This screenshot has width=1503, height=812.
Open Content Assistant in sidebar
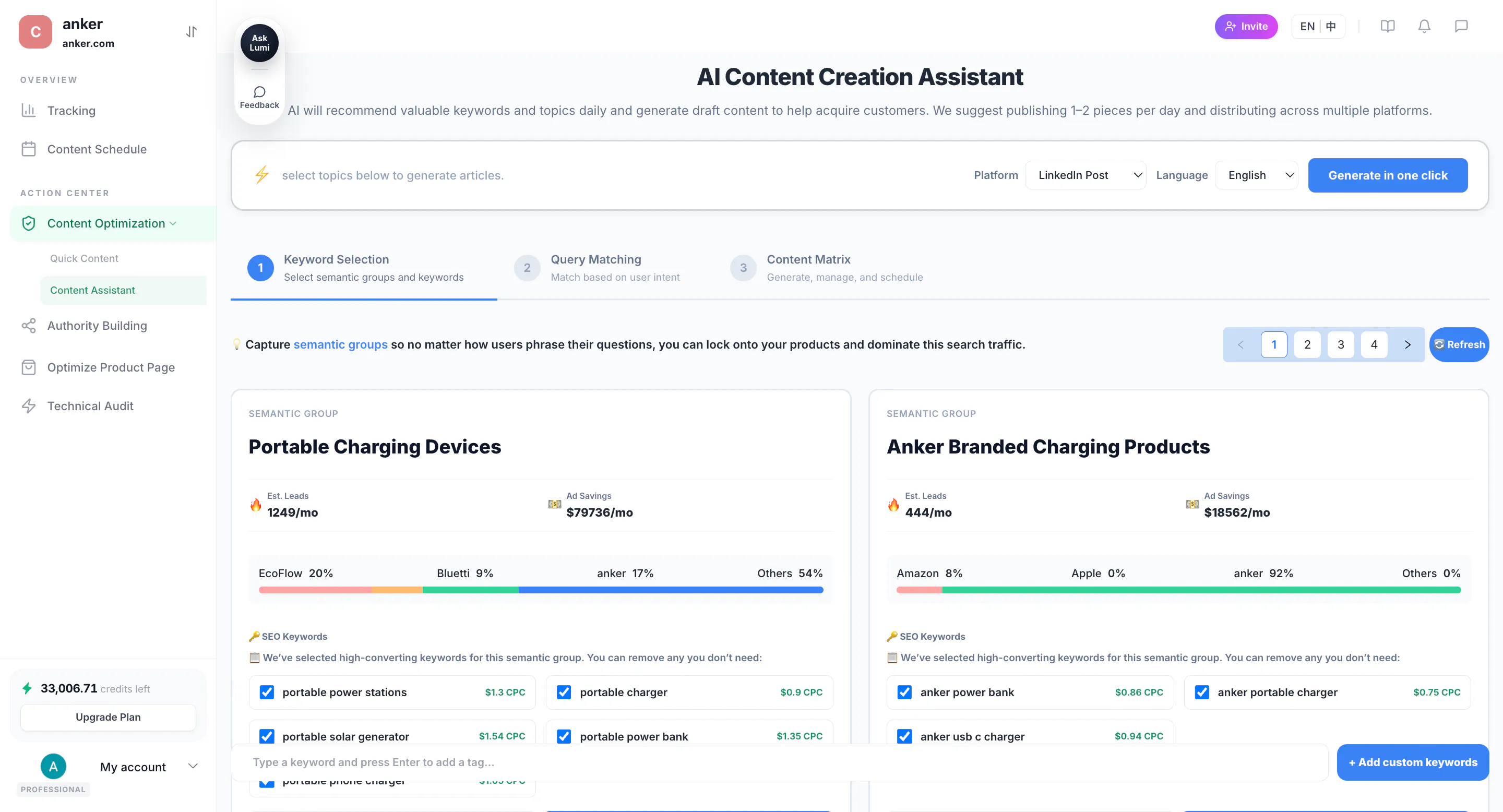coord(123,290)
